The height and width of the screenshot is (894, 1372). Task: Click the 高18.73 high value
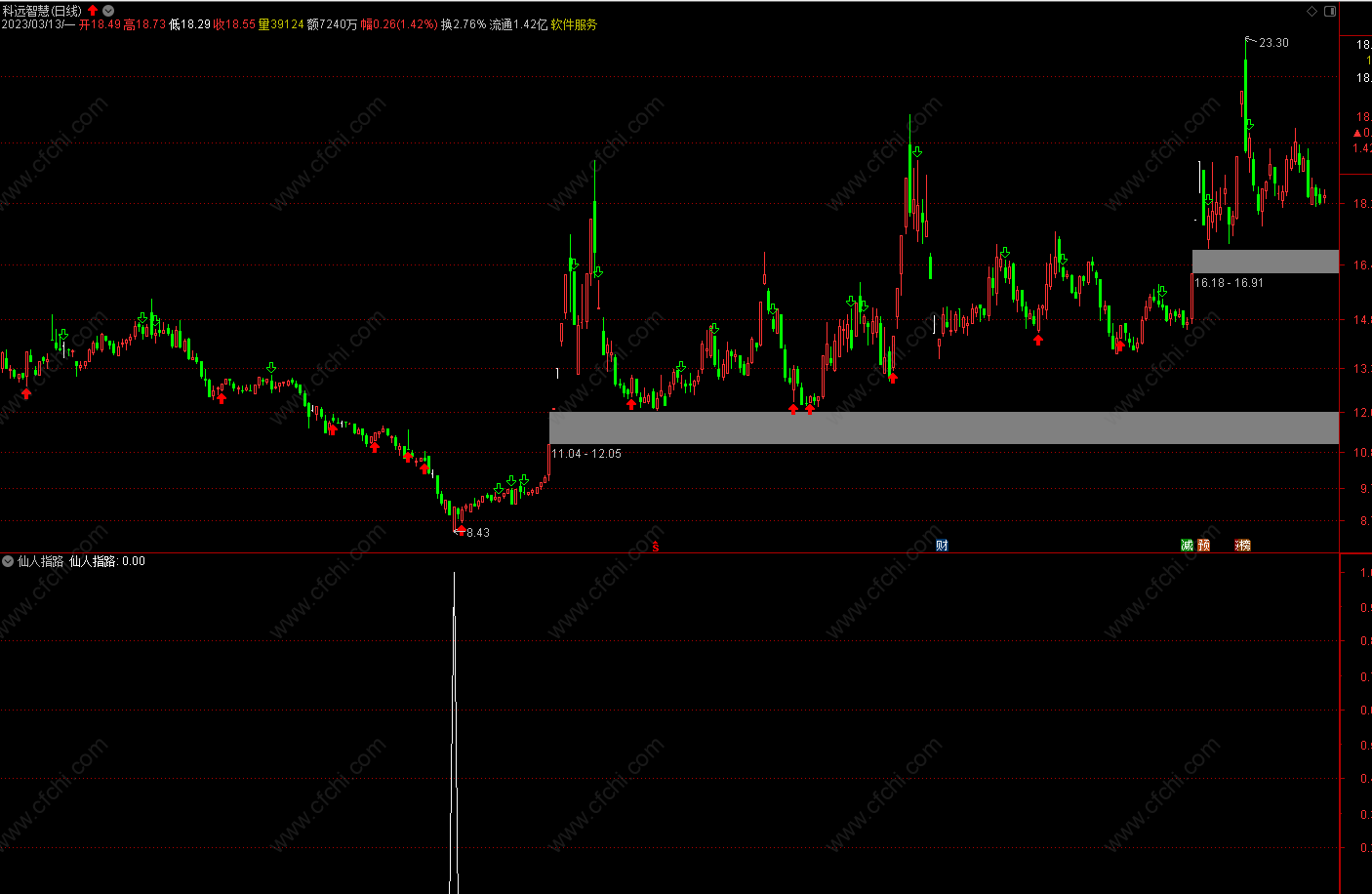point(144,24)
